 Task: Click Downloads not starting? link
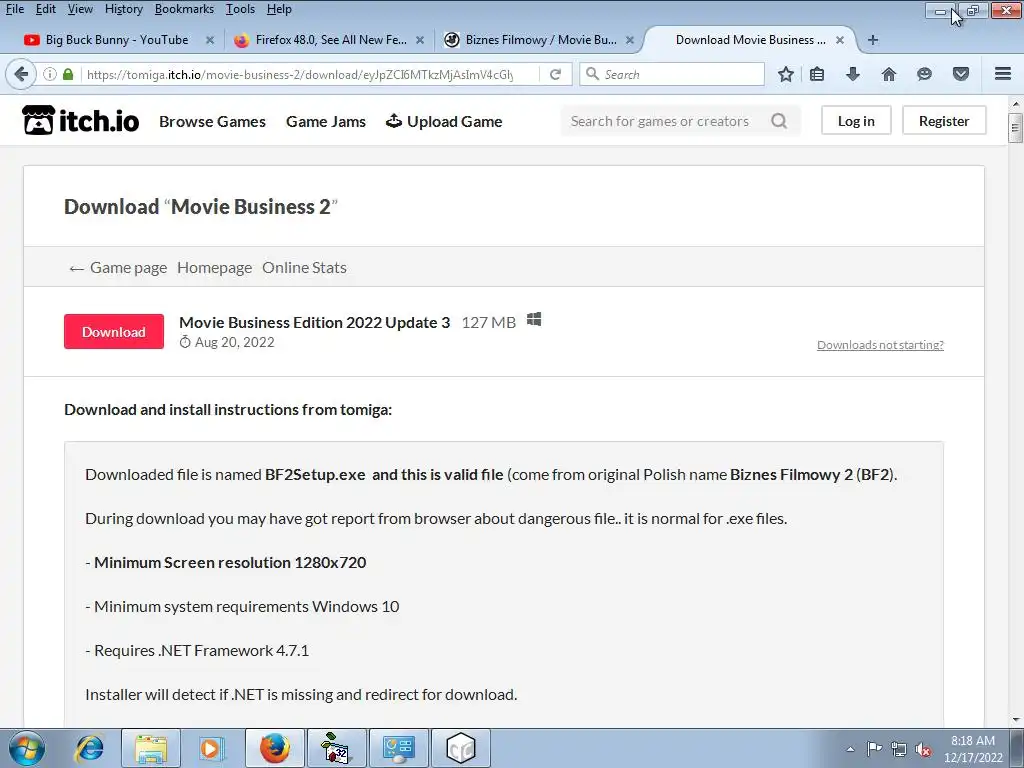click(x=880, y=345)
